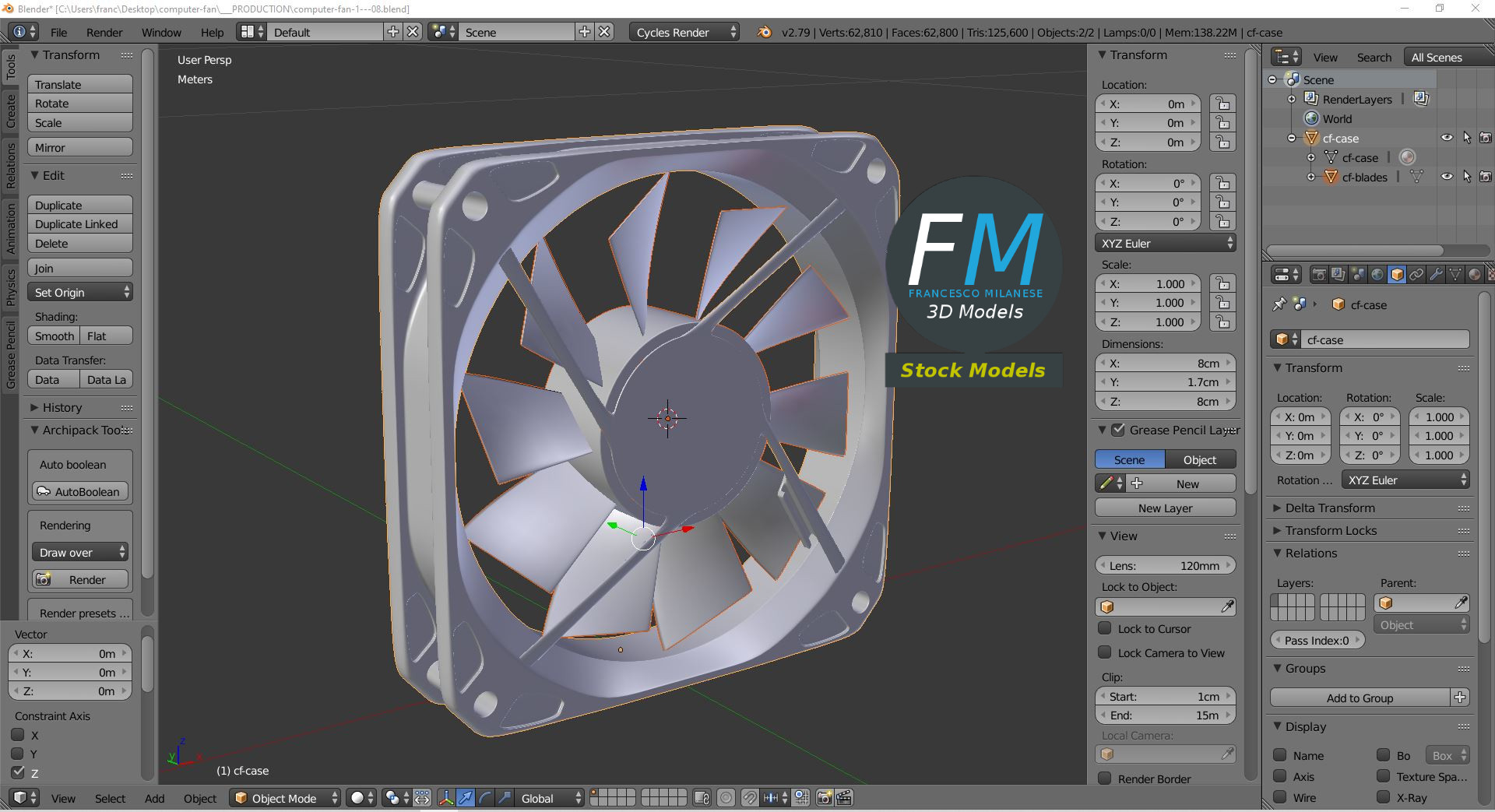Enable the X constraint axis checkbox
Screen dimensions: 1495x812
point(18,734)
